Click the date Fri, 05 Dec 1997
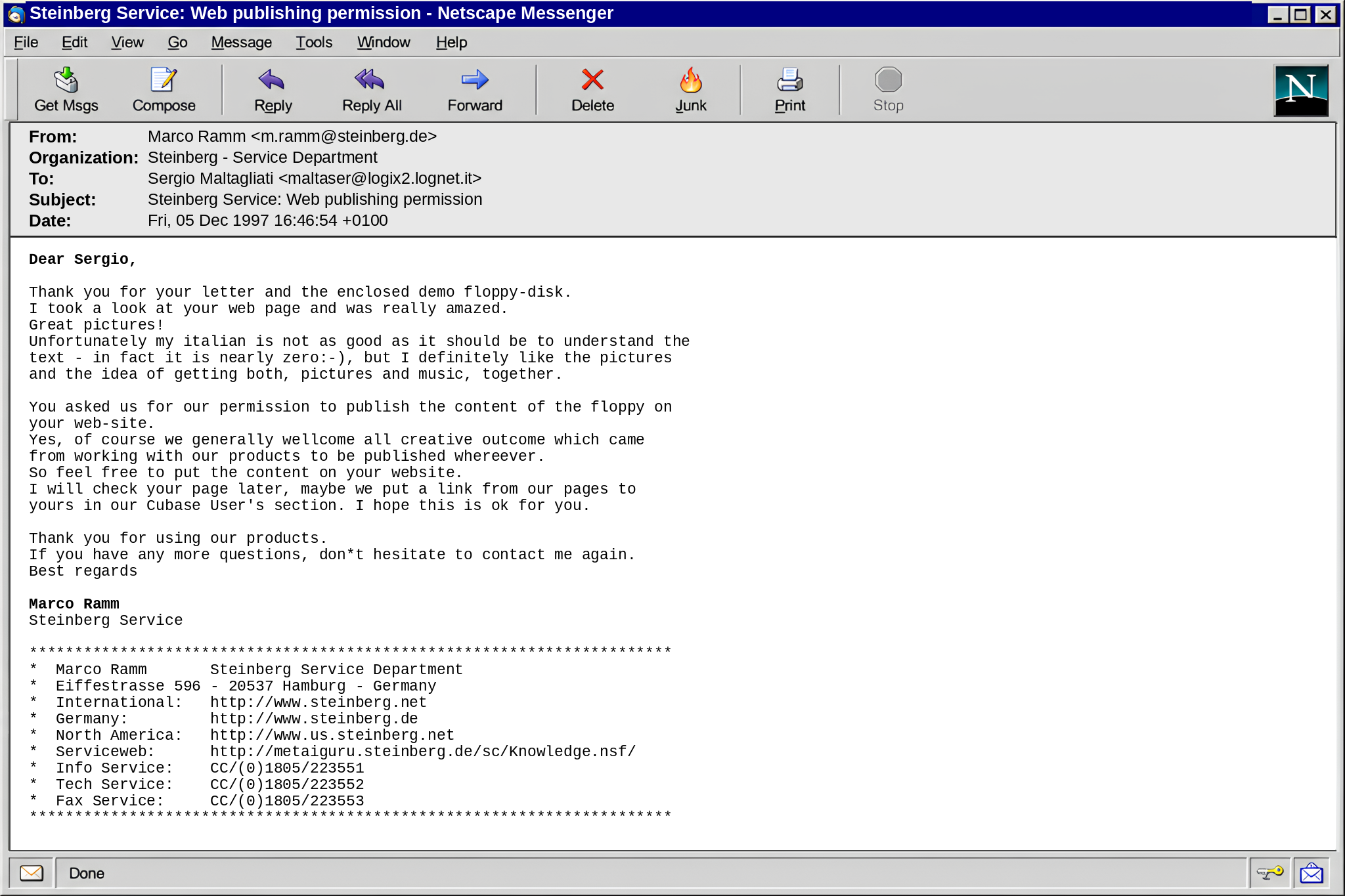Viewport: 1345px width, 896px height. pyautogui.click(x=267, y=221)
